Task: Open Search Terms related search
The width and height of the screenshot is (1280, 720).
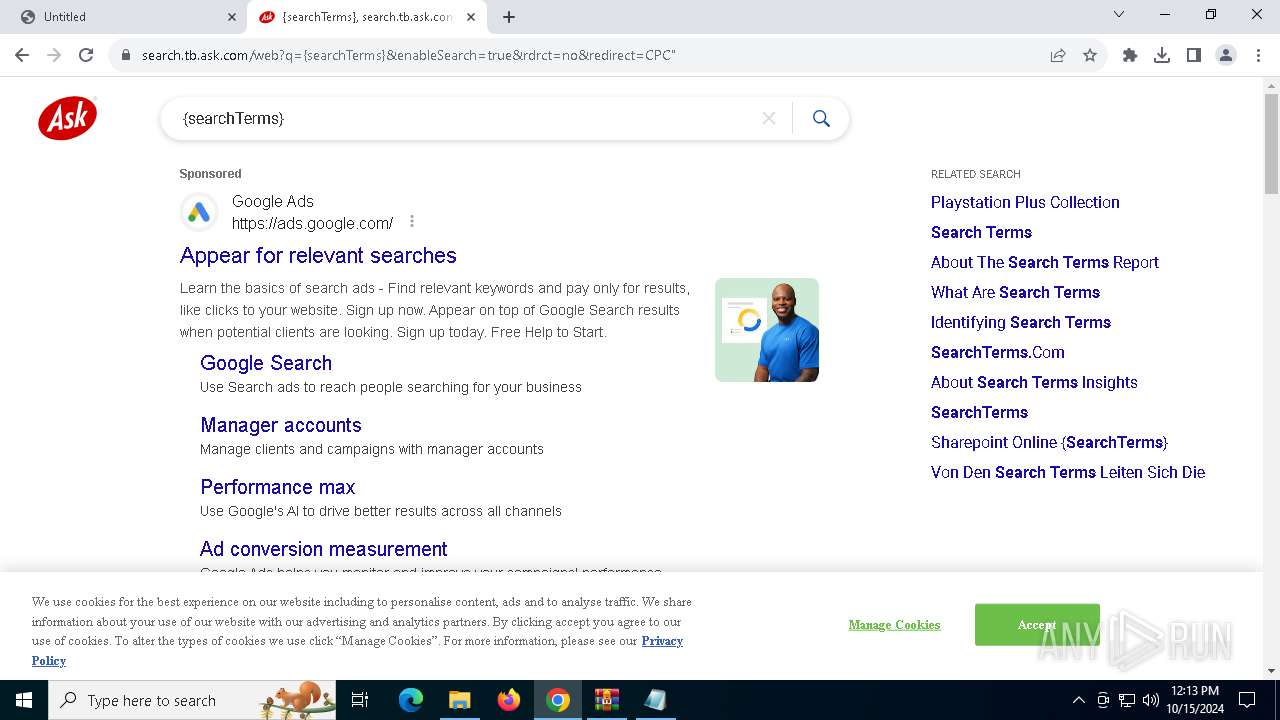Action: tap(981, 232)
